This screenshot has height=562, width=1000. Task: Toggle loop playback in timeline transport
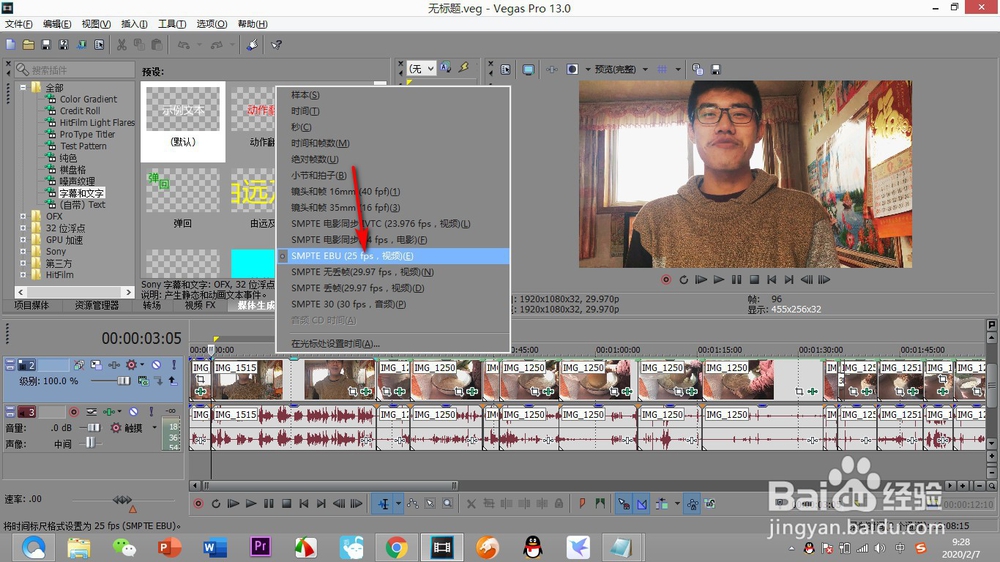tap(216, 504)
